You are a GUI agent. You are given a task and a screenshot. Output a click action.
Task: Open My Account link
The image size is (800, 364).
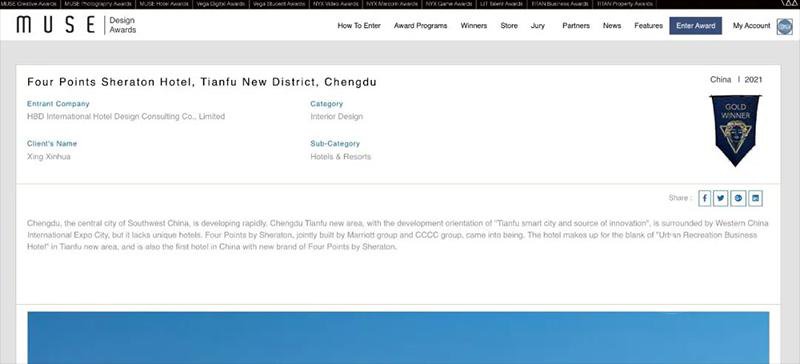752,26
